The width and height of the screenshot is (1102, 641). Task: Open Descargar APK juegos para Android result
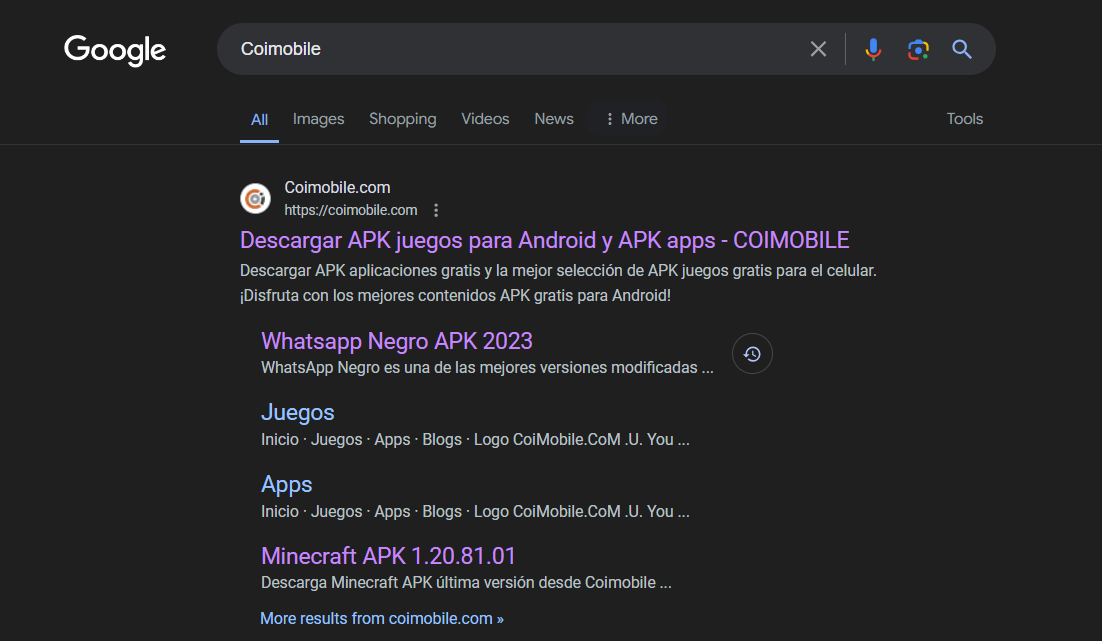click(x=544, y=240)
